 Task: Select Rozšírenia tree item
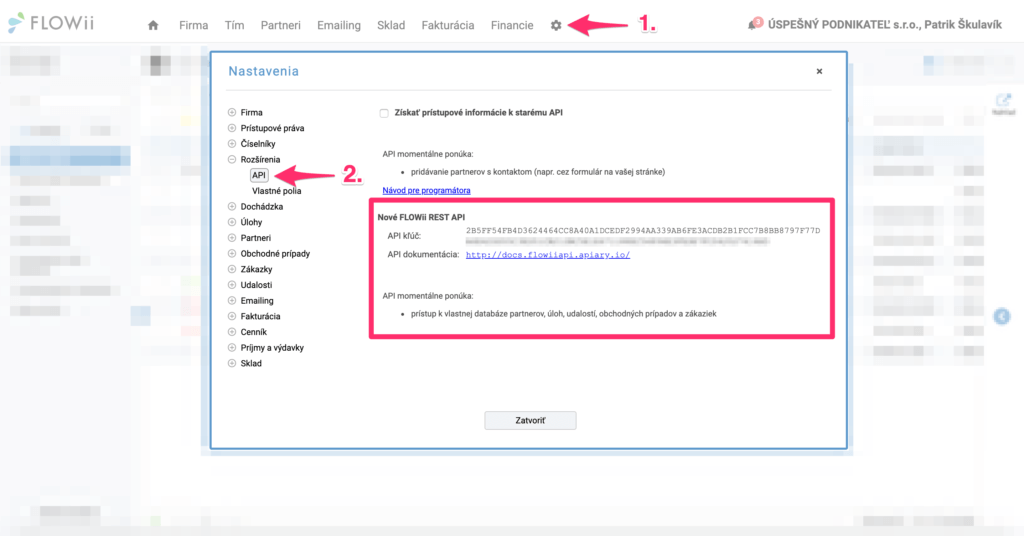pos(260,159)
